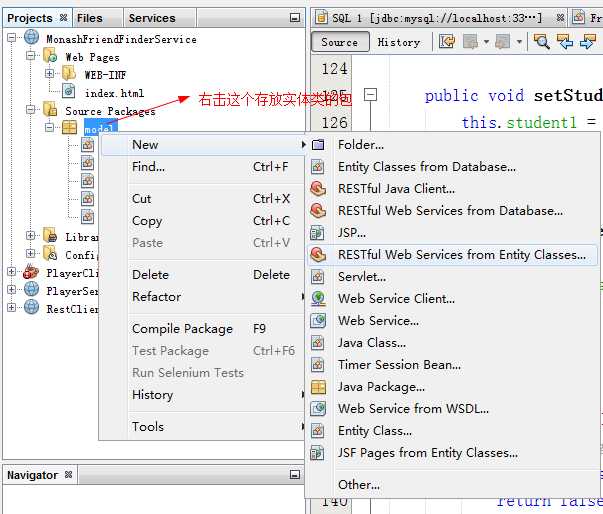Click MonashFriendFinderService project globe icon
This screenshot has width=603, height=514.
tap(32, 38)
